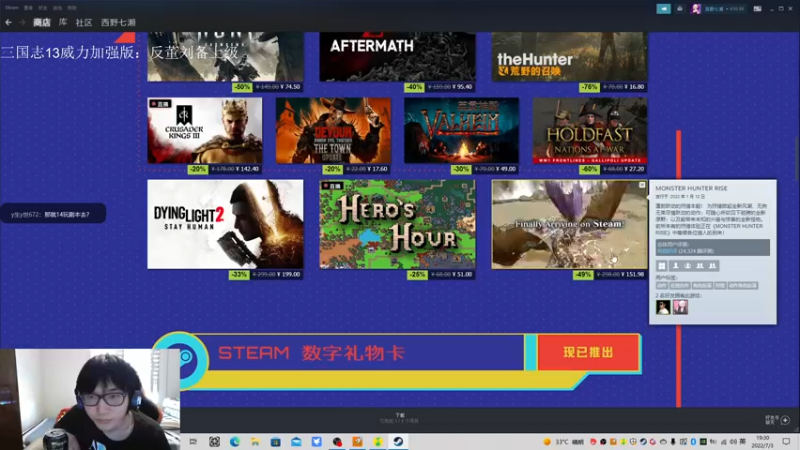Click the Windows platform icon in hover popup
Image resolution: width=800 pixels, height=450 pixels.
[662, 266]
